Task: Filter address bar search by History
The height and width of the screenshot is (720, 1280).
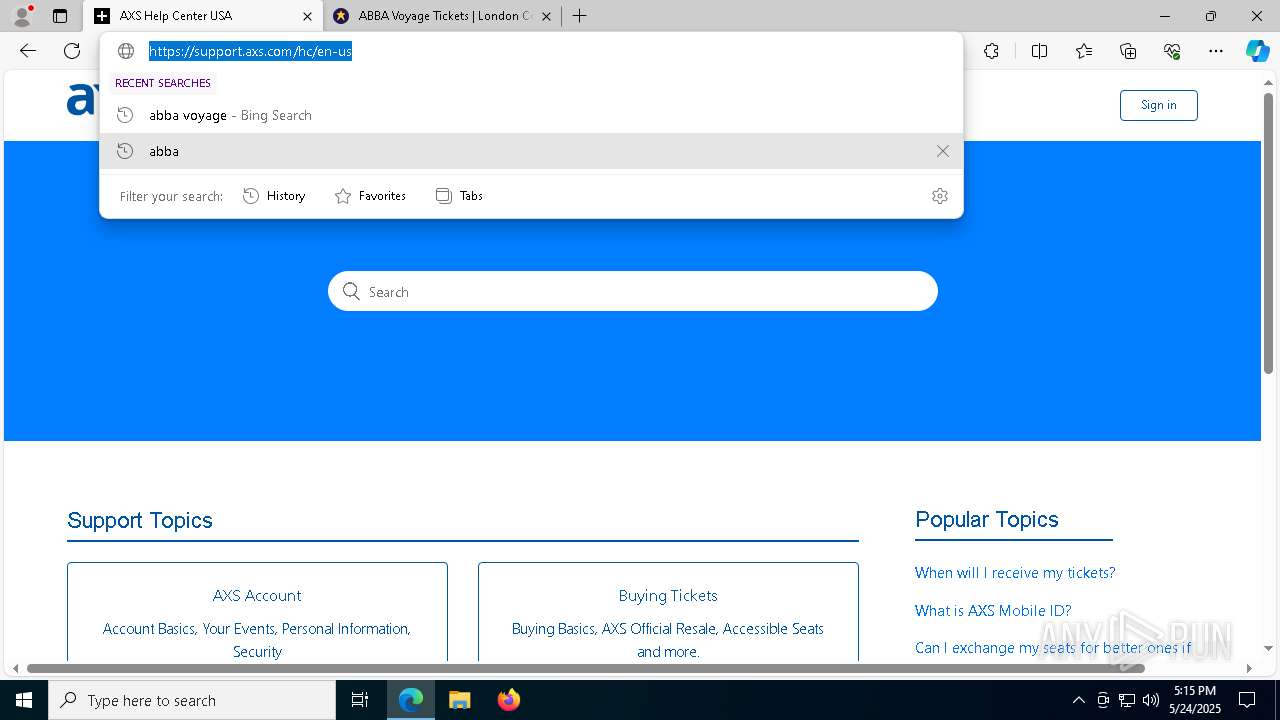Action: [x=274, y=196]
